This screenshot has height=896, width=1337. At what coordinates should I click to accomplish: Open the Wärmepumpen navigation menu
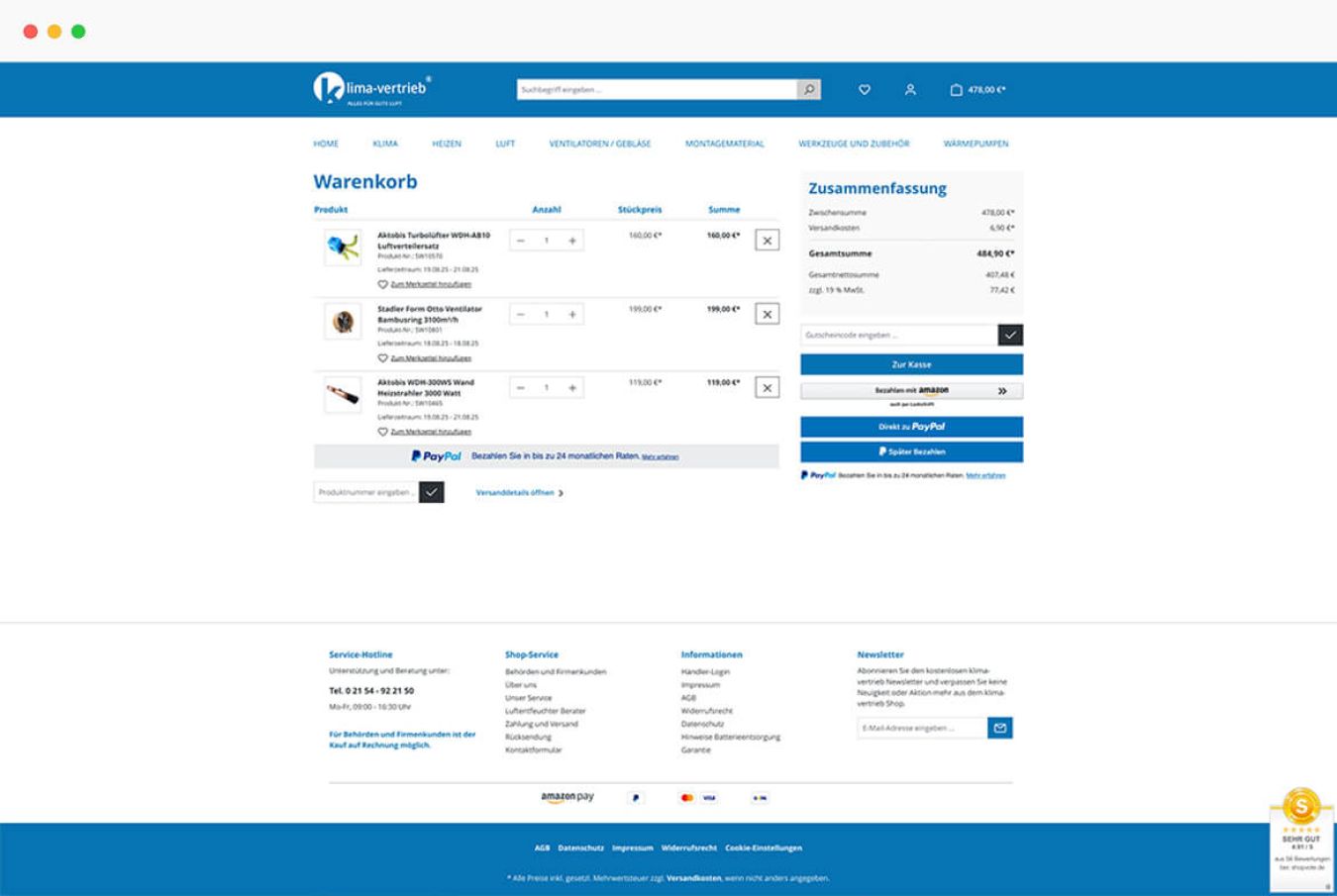[x=976, y=145]
